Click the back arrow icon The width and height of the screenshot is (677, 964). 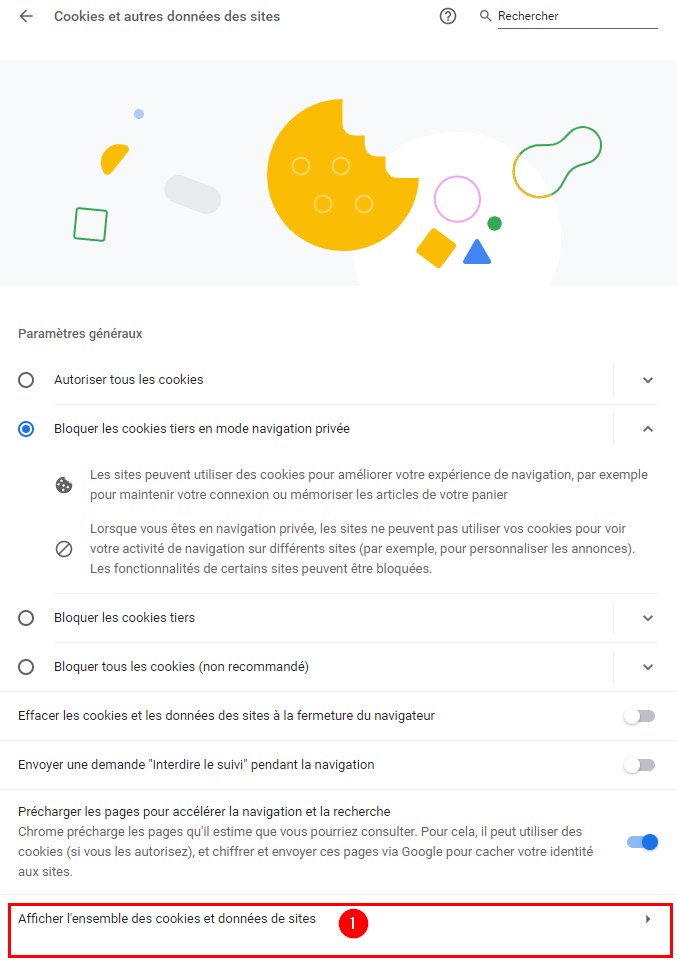(x=26, y=16)
